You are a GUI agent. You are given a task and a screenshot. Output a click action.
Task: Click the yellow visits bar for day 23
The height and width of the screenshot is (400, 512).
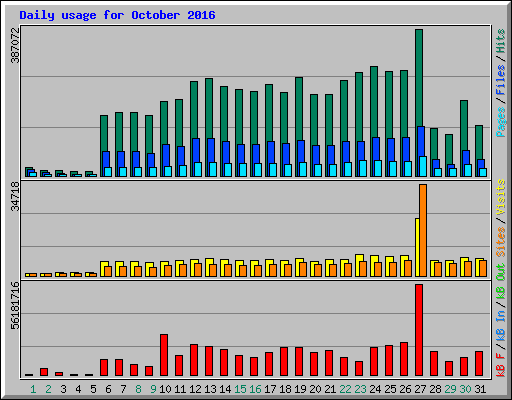pos(359,258)
